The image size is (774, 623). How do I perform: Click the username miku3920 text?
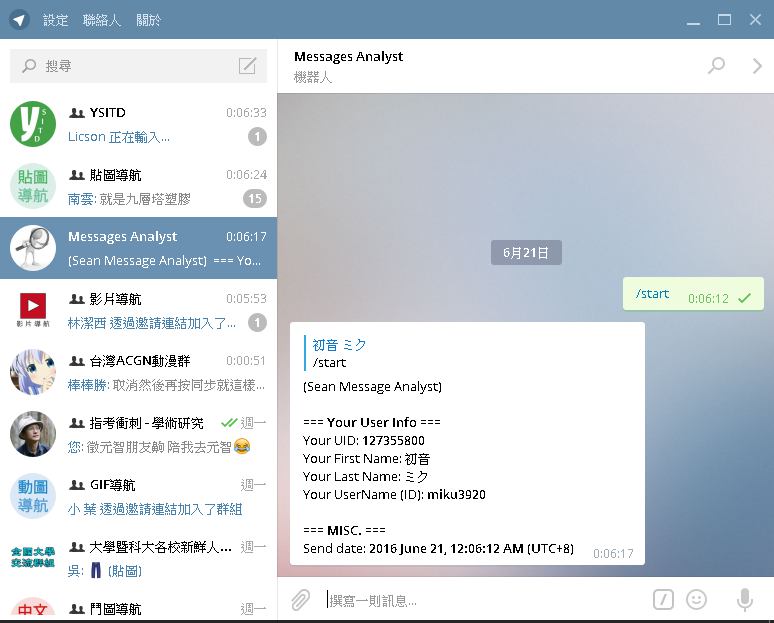pos(456,495)
